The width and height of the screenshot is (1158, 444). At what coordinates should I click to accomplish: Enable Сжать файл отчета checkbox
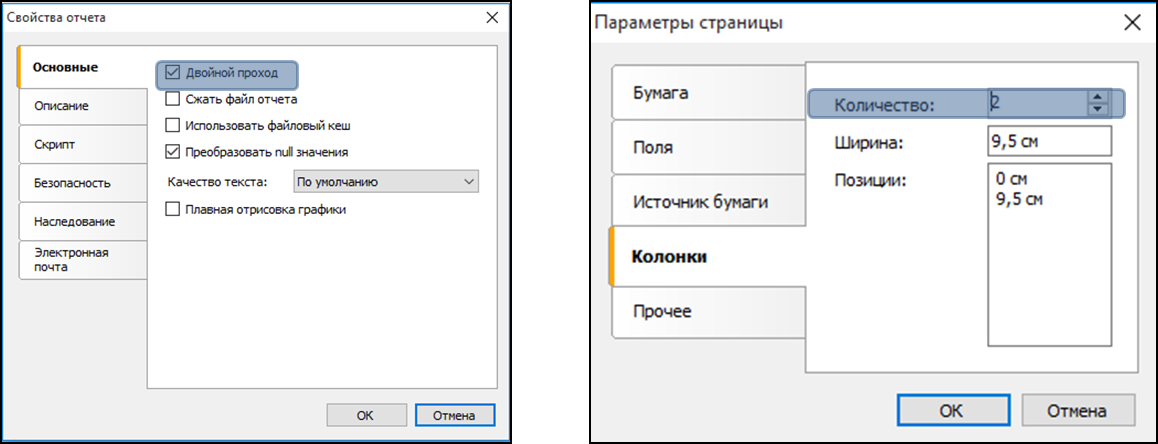173,99
